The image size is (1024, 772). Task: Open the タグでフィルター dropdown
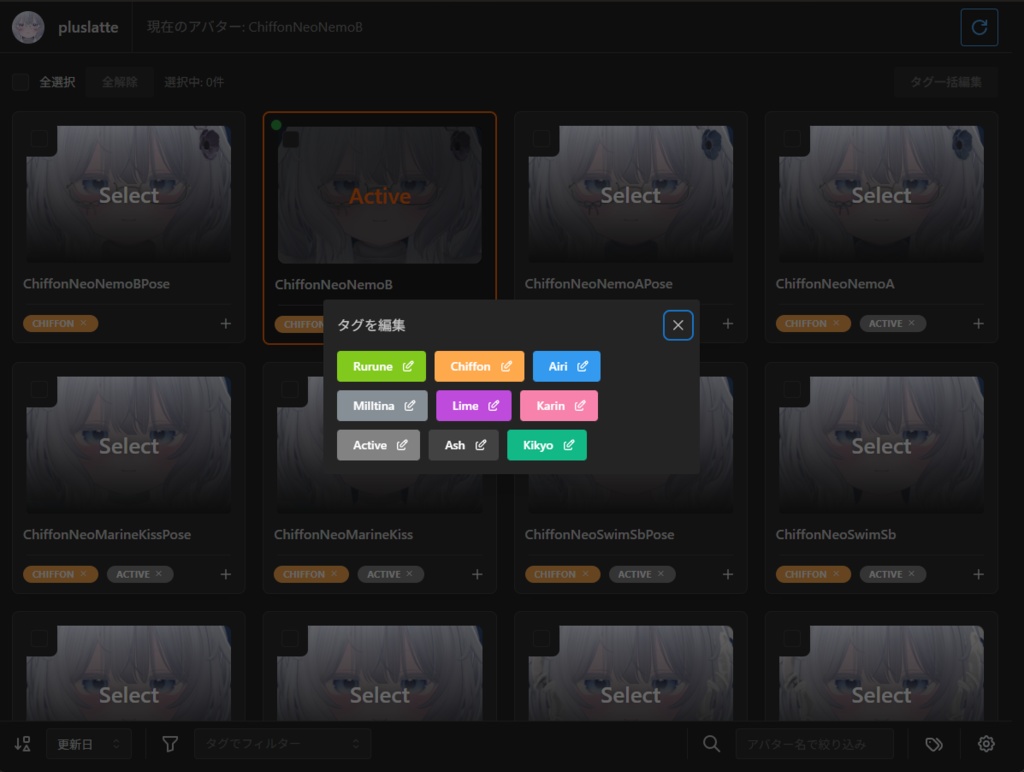pyautogui.click(x=283, y=744)
